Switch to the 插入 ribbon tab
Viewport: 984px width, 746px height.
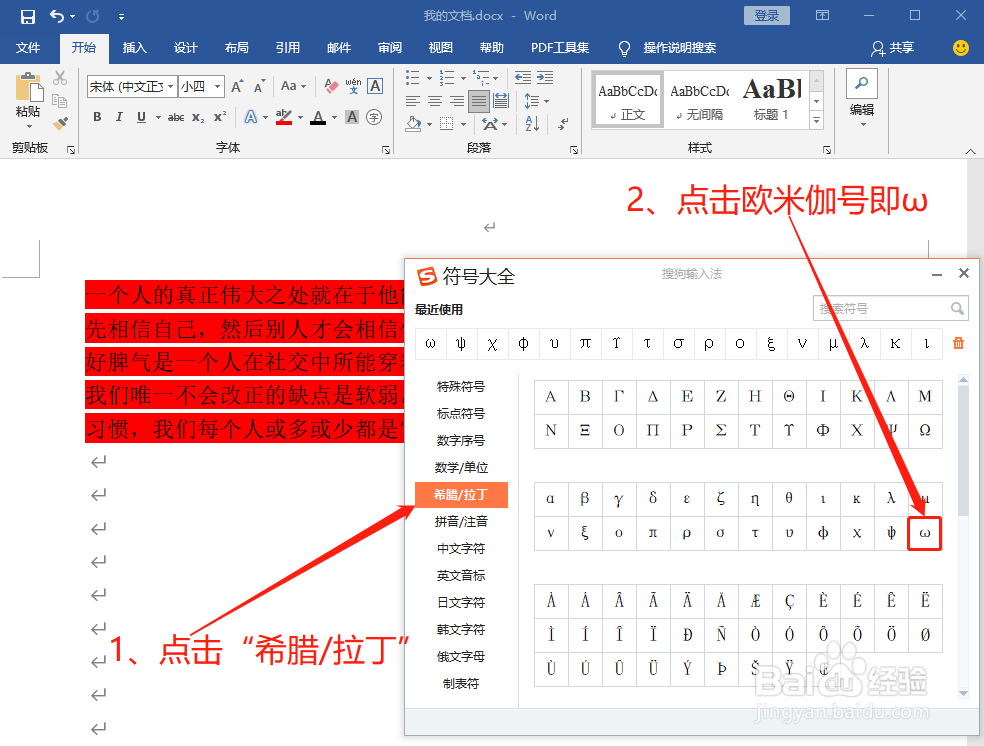tap(134, 48)
